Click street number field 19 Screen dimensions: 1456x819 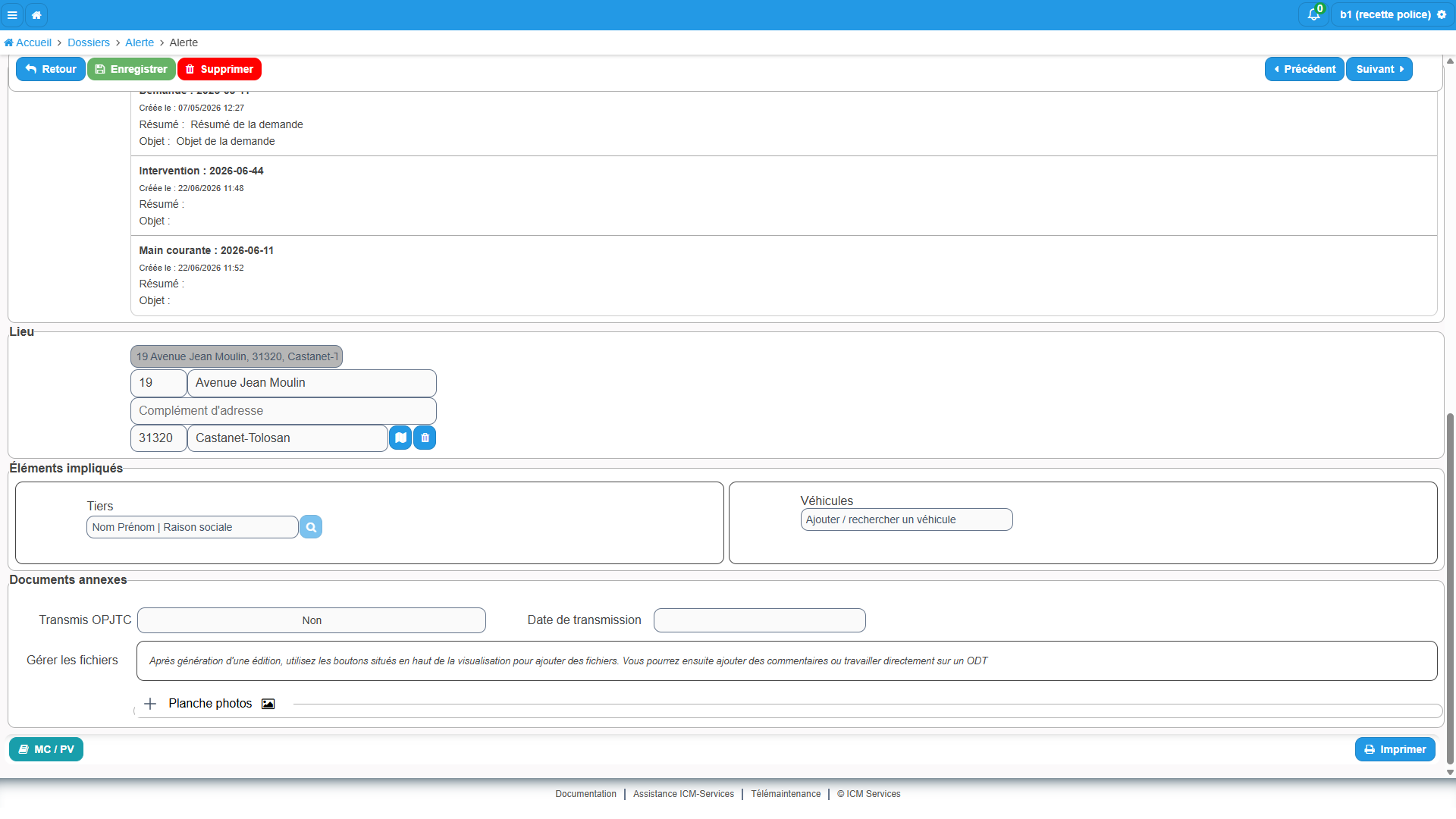pyautogui.click(x=158, y=383)
